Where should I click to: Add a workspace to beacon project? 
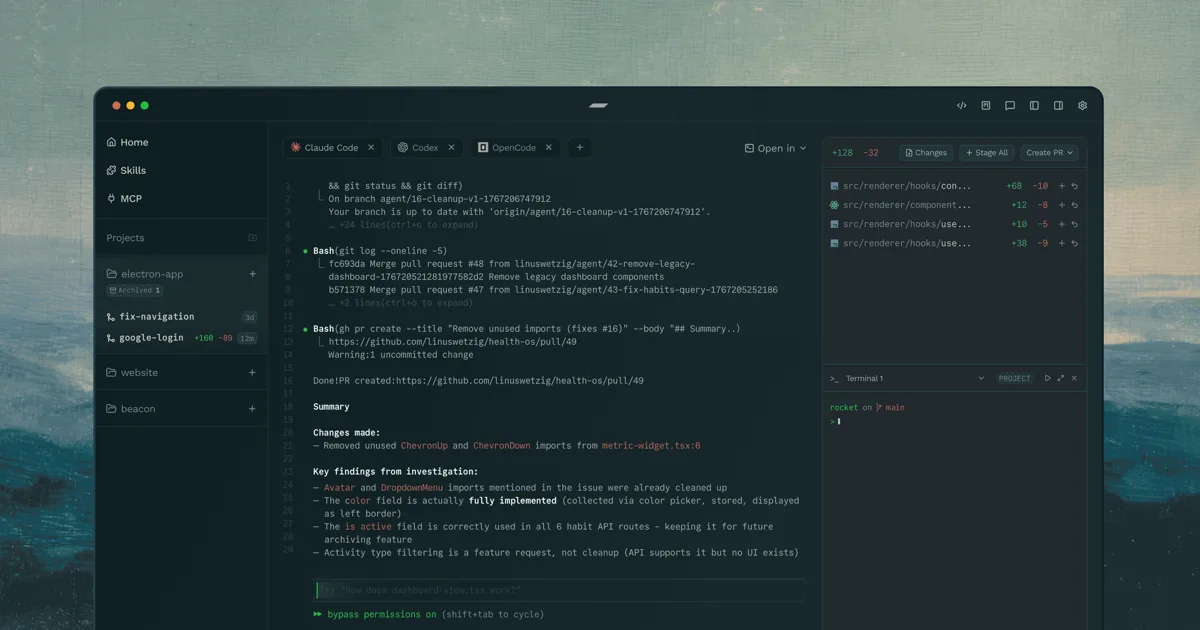[x=252, y=408]
